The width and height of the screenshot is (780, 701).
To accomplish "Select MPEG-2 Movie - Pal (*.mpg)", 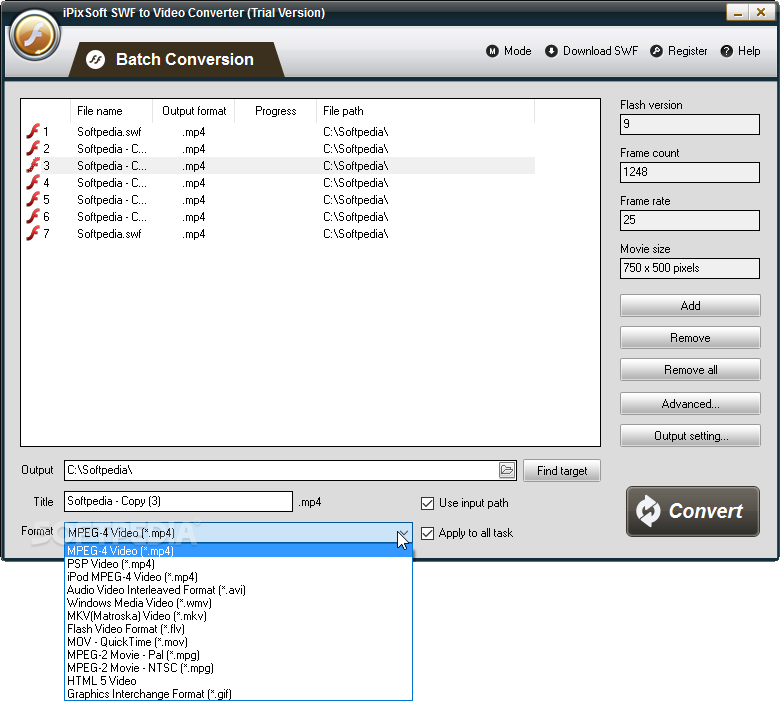I will click(x=238, y=655).
